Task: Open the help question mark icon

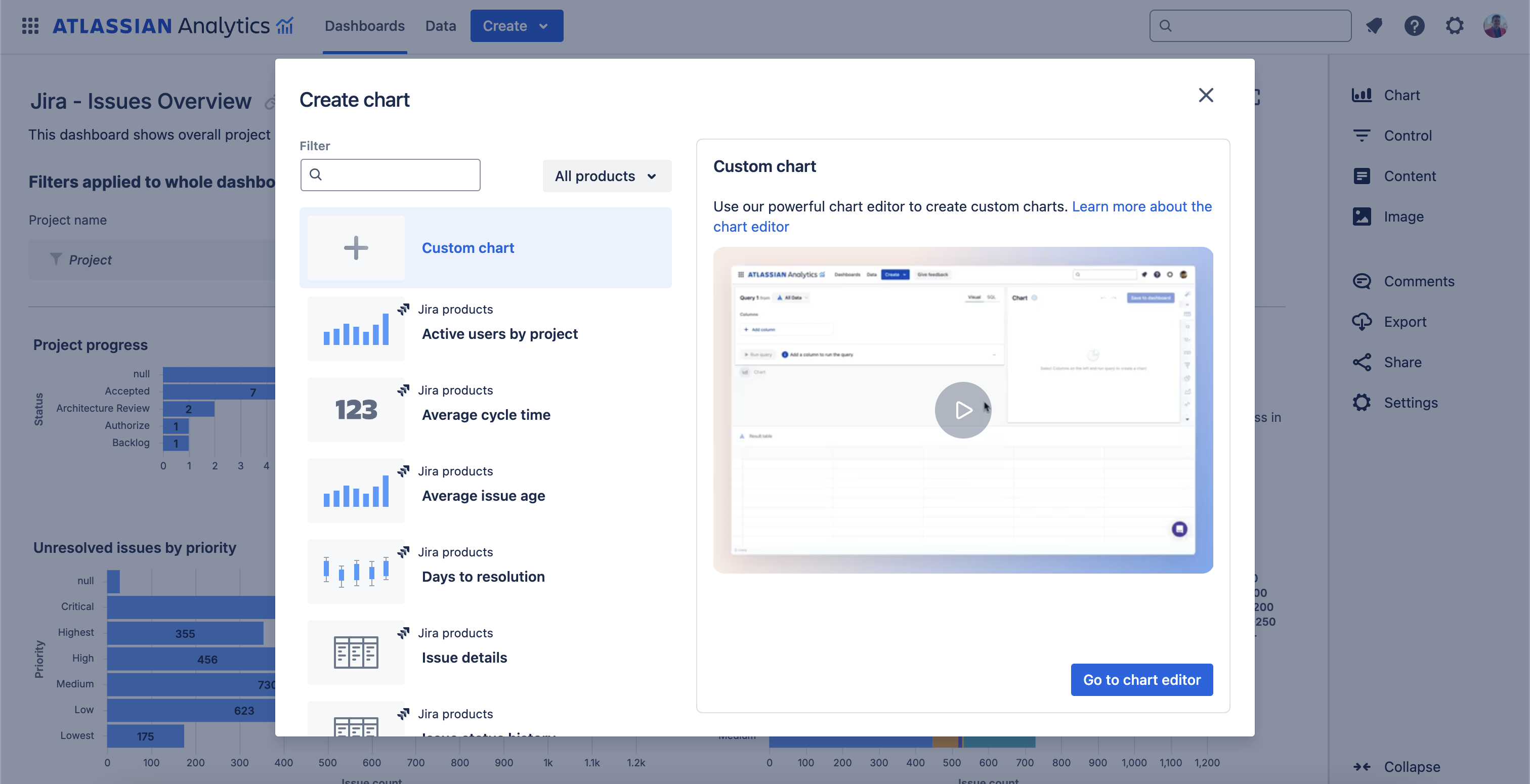Action: point(1414,26)
